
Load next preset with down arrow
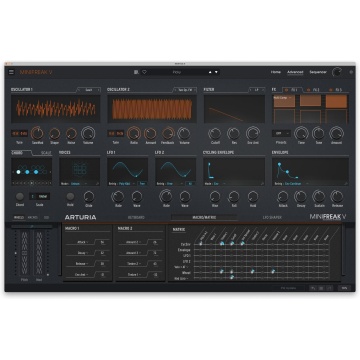point(216,72)
